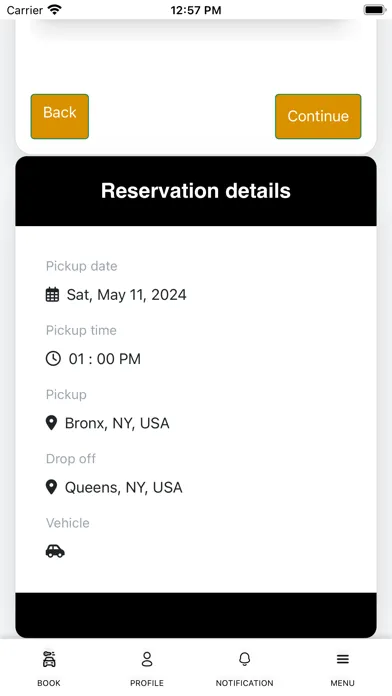
Task: Click the Reservation details header
Action: click(196, 191)
